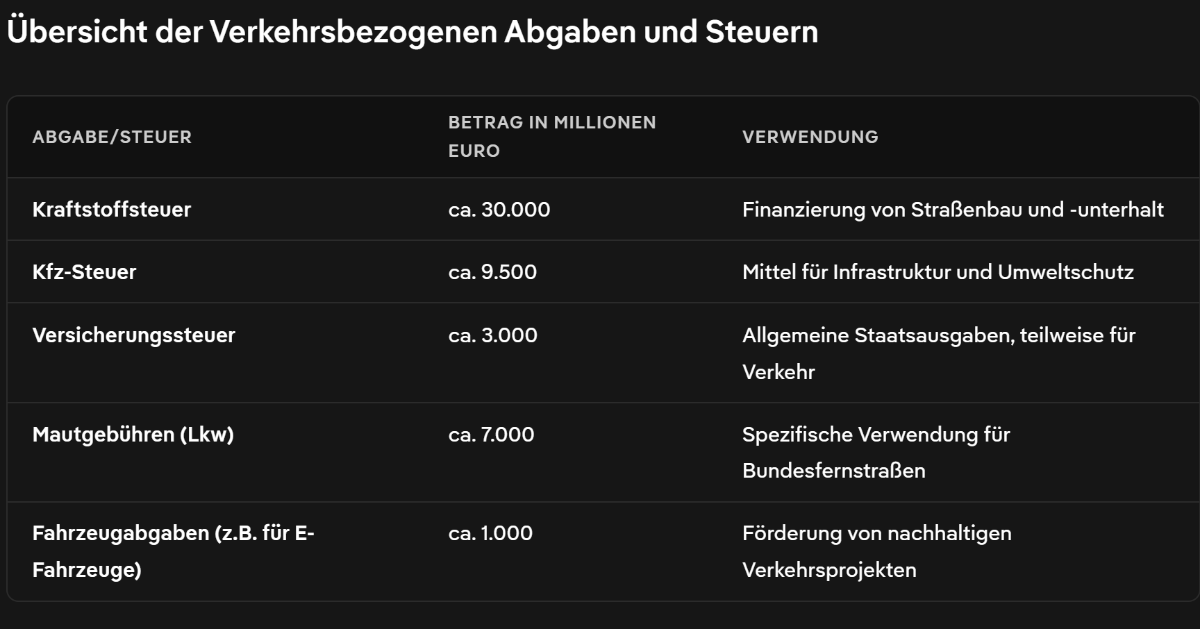This screenshot has height=629, width=1200.
Task: Click the ABGABE/STEUER column header
Action: (112, 137)
